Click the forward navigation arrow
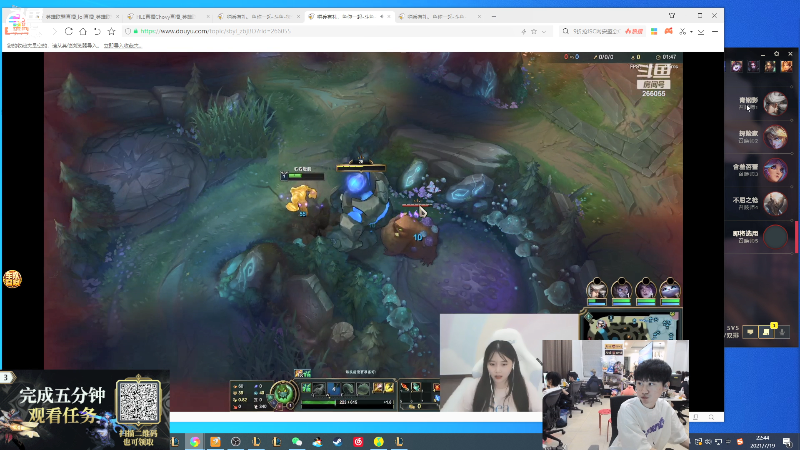800x450 pixels. (x=54, y=31)
